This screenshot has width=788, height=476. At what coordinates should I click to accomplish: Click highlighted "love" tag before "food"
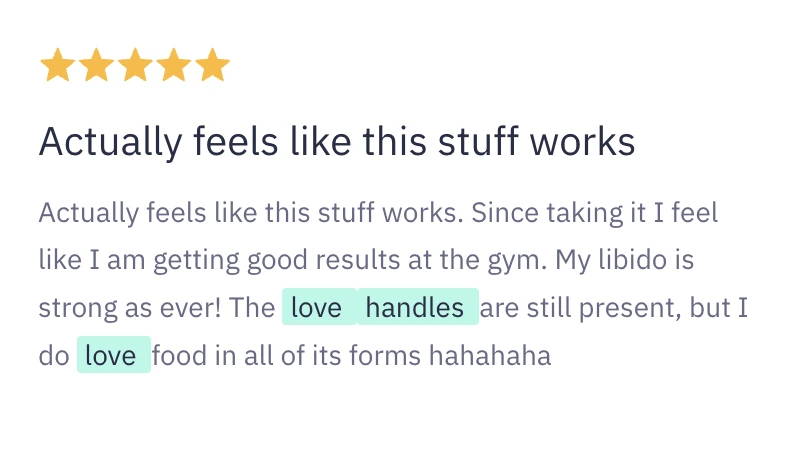[x=112, y=355]
